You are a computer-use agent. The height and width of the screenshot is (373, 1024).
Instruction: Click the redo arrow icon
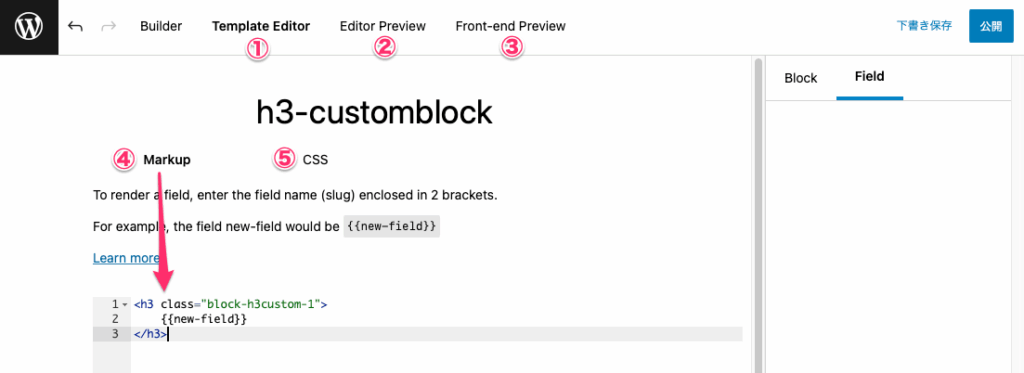(108, 27)
